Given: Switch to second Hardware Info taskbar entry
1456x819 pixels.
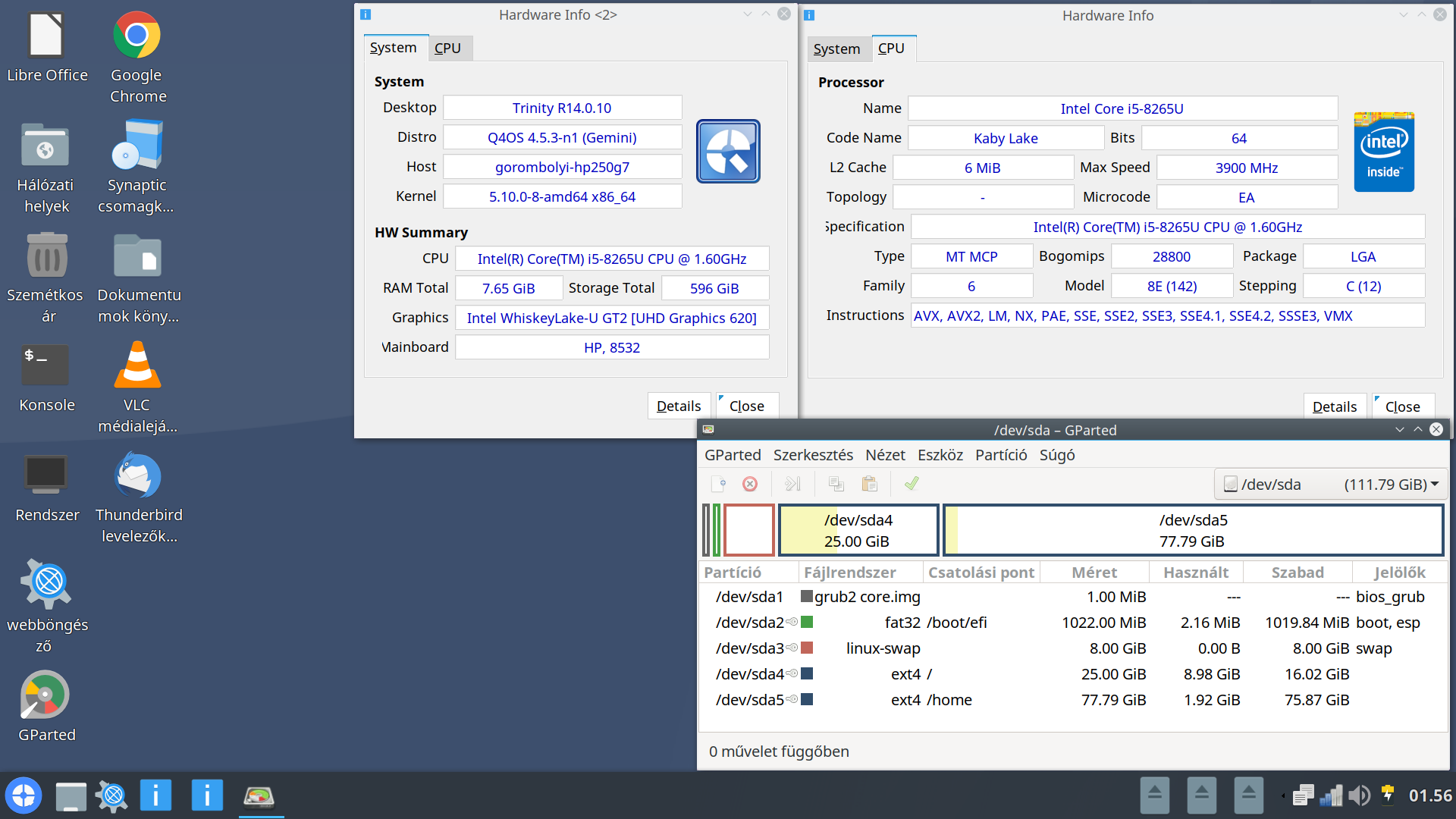Looking at the screenshot, I should [x=207, y=796].
